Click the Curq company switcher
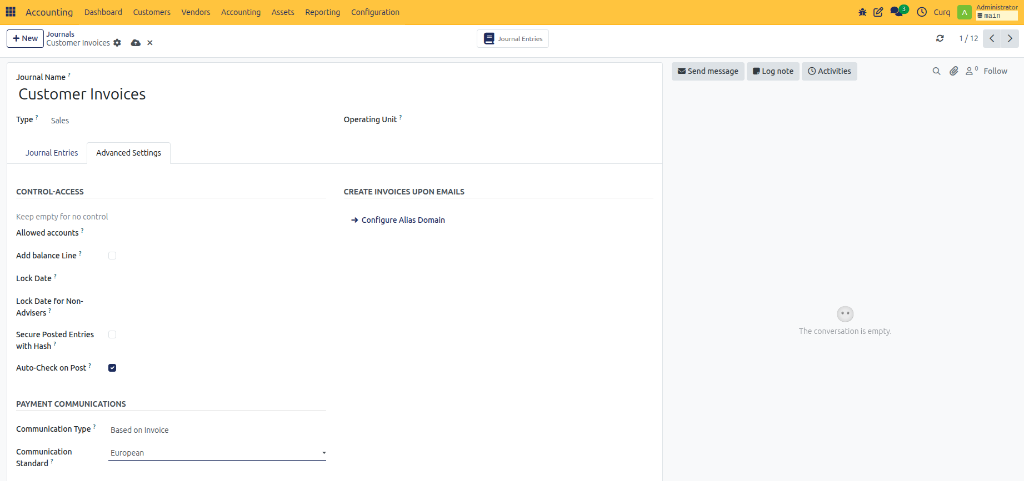The image size is (1024, 481). [942, 12]
